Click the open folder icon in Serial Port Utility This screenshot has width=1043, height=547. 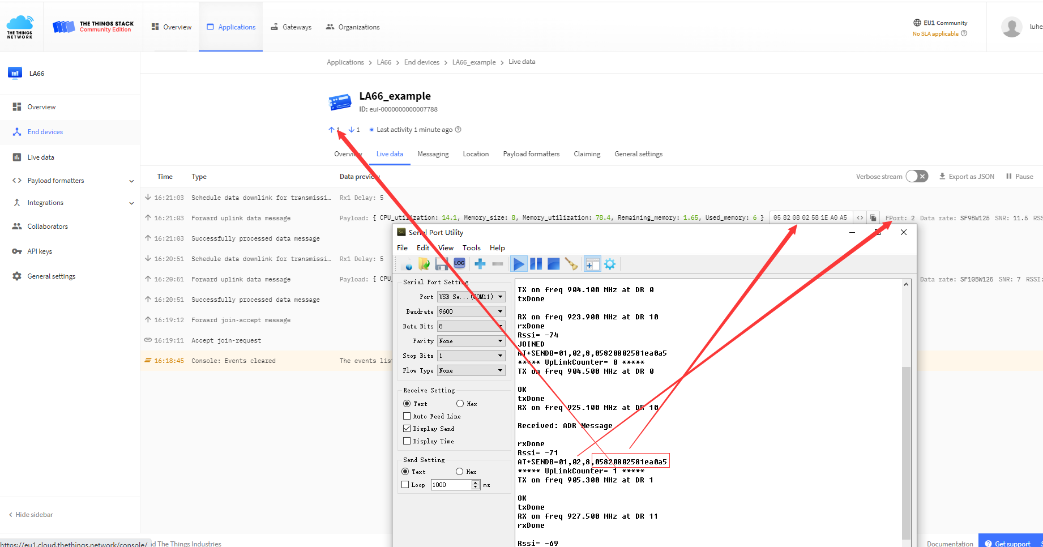click(424, 264)
